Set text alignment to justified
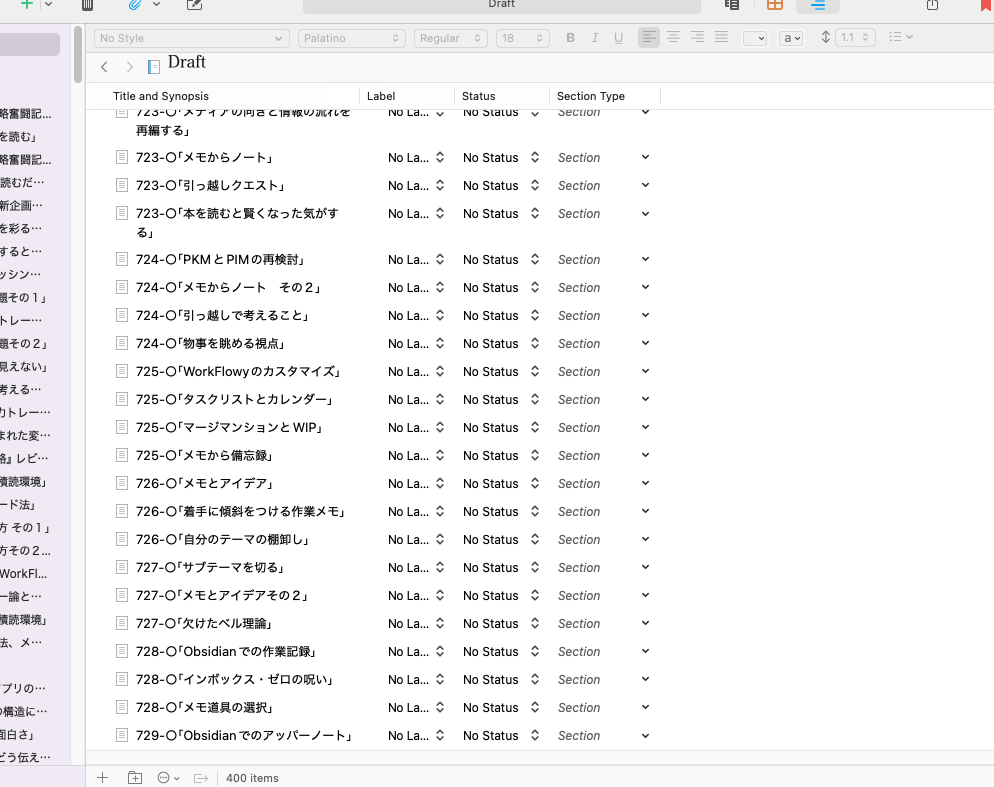This screenshot has width=994, height=787. (721, 37)
